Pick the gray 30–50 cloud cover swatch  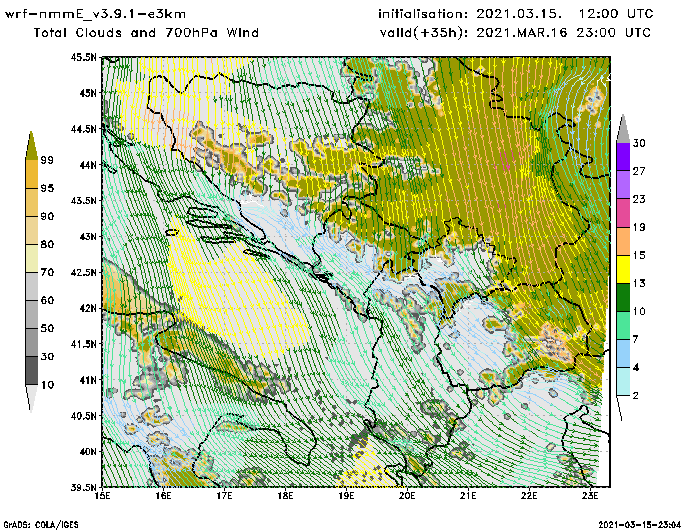click(x=32, y=342)
